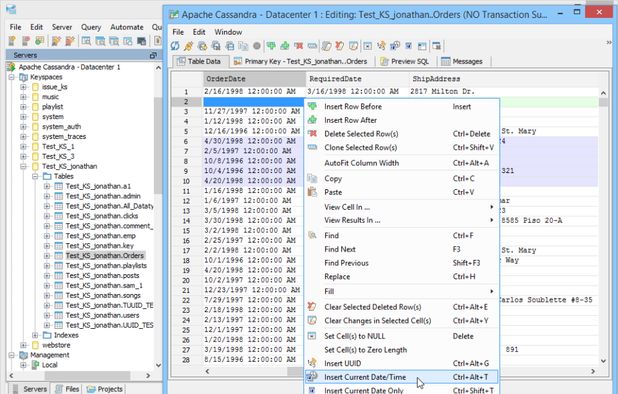Select the Test_KS_jonathan.playlists table
Image resolution: width=618 pixels, height=394 pixels.
(x=106, y=266)
